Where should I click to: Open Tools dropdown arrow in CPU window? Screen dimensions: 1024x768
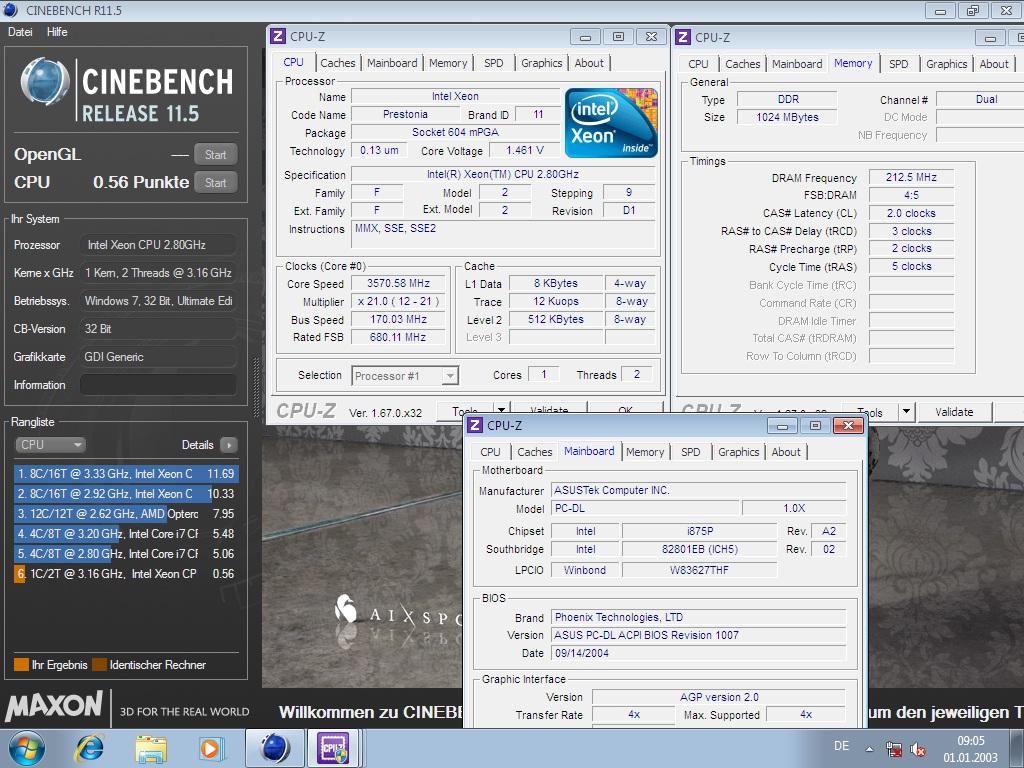coord(501,409)
